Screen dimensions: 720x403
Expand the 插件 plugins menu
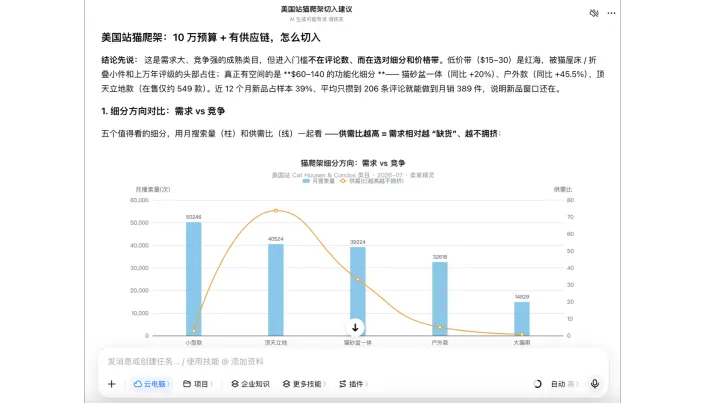click(x=353, y=384)
